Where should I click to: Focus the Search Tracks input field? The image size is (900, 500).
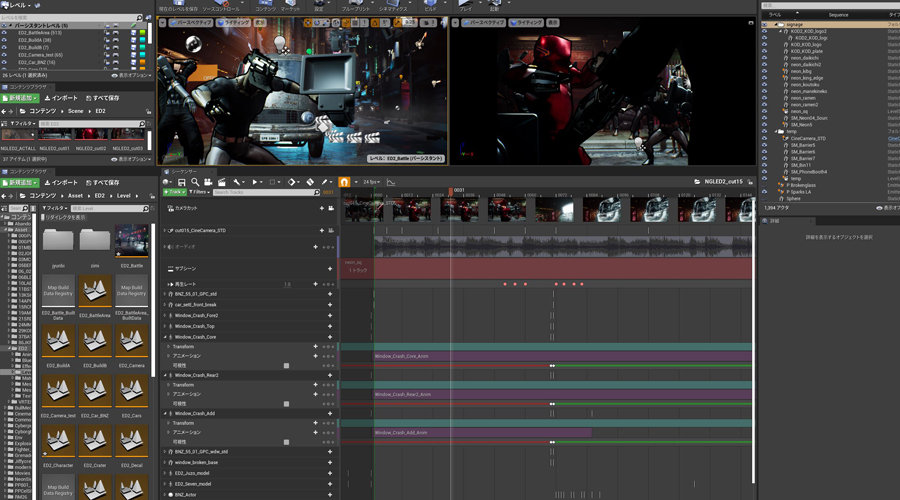[266, 192]
